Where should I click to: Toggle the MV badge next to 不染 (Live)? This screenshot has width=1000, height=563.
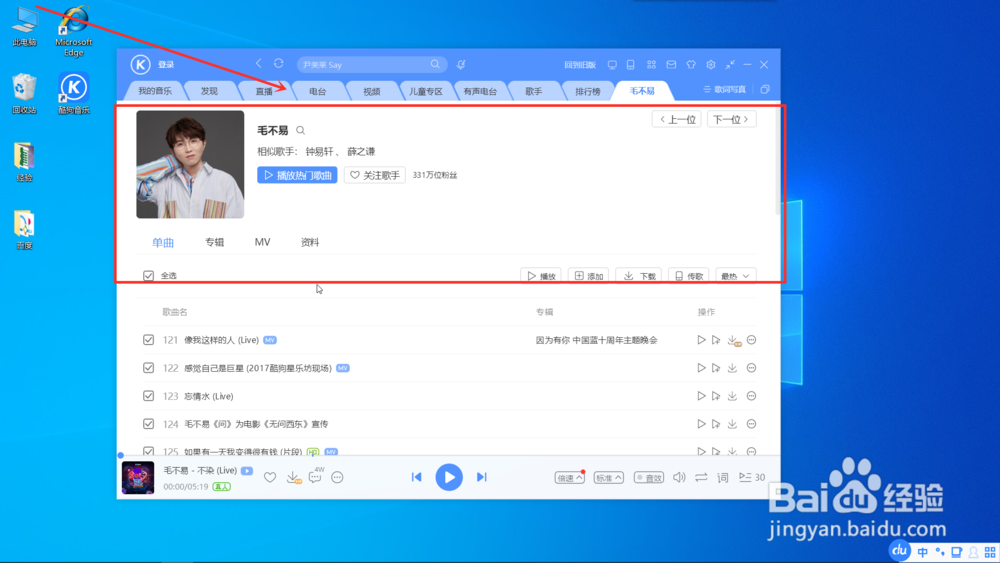pyautogui.click(x=247, y=471)
